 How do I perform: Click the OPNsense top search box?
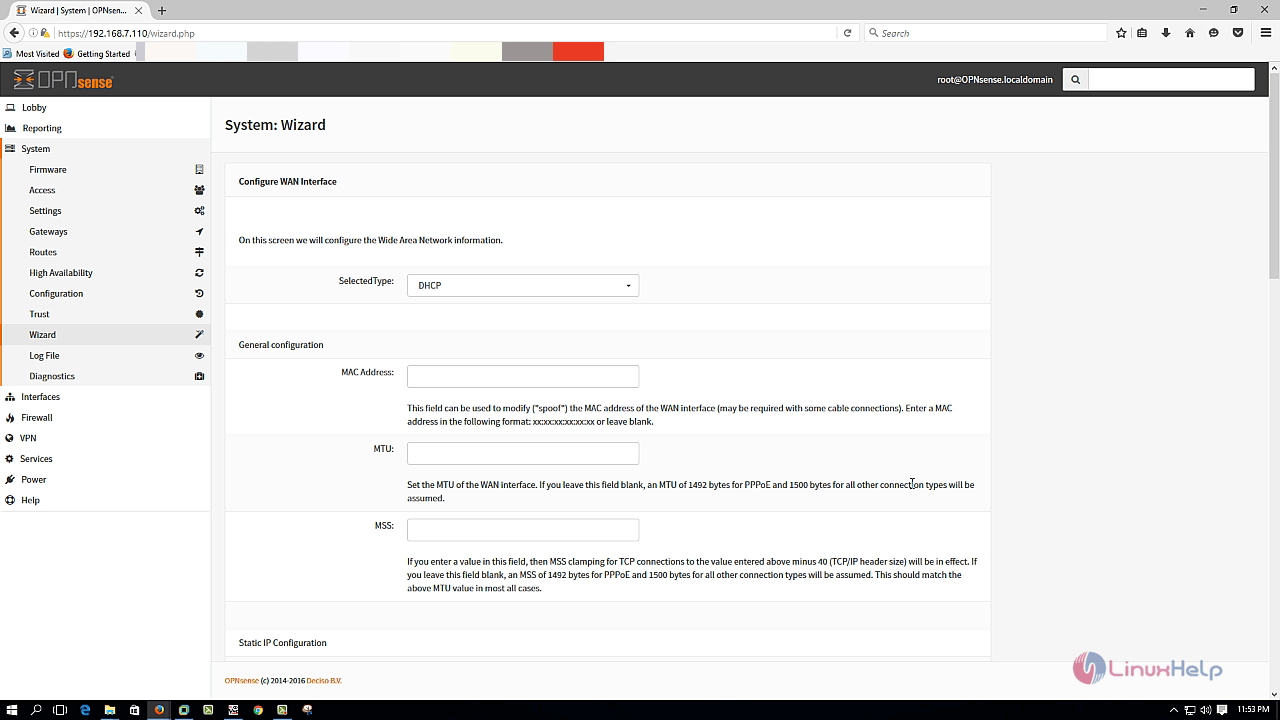(1171, 80)
